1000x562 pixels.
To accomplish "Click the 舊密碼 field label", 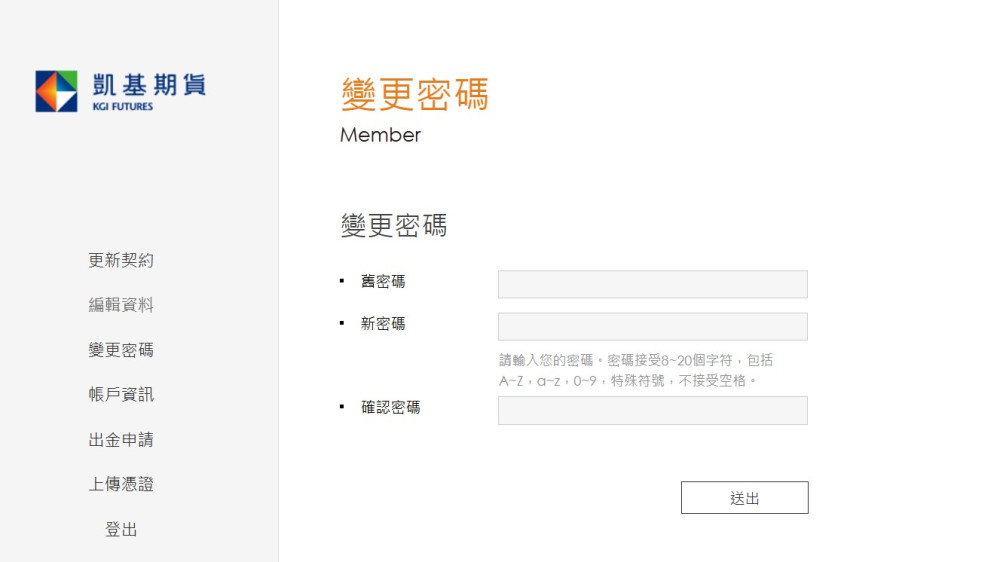I will pyautogui.click(x=383, y=281).
